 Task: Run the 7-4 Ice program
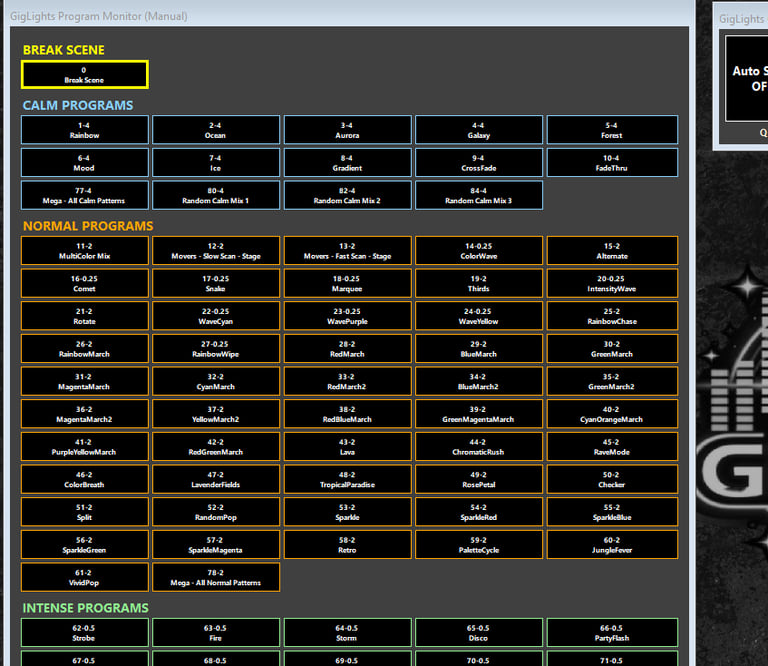216,163
